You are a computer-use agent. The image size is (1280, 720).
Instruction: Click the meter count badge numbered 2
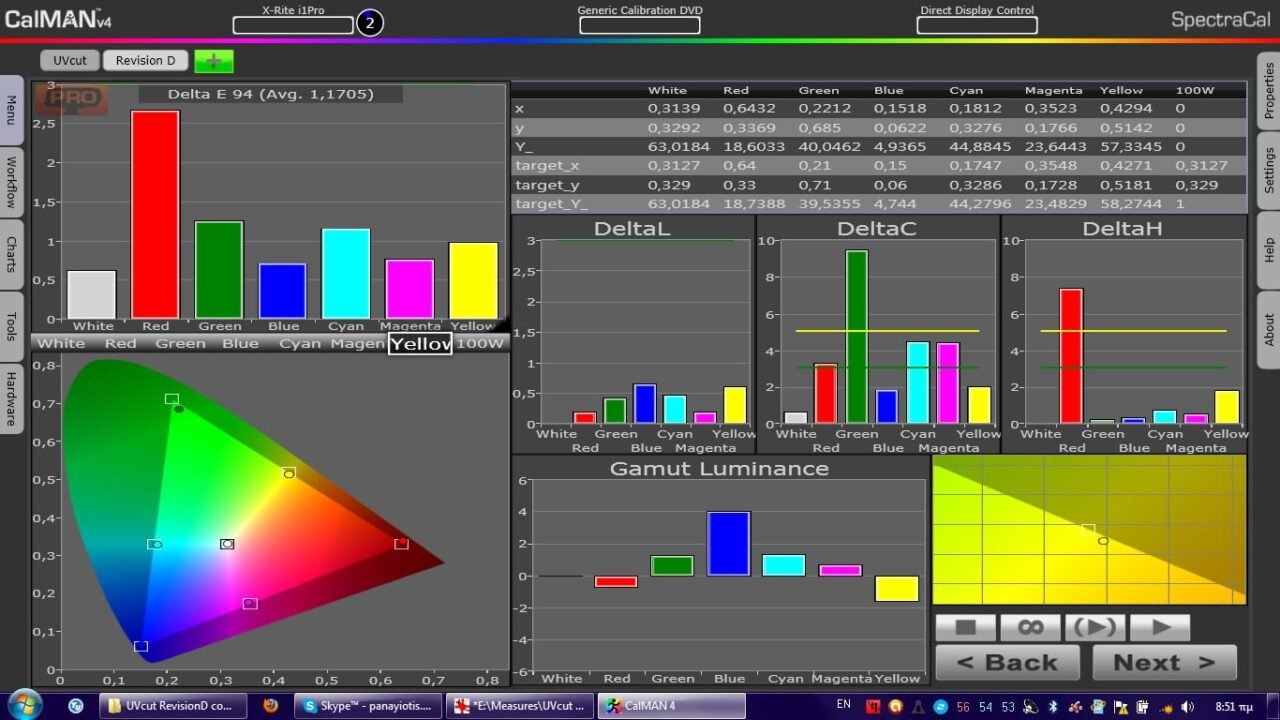pos(369,22)
